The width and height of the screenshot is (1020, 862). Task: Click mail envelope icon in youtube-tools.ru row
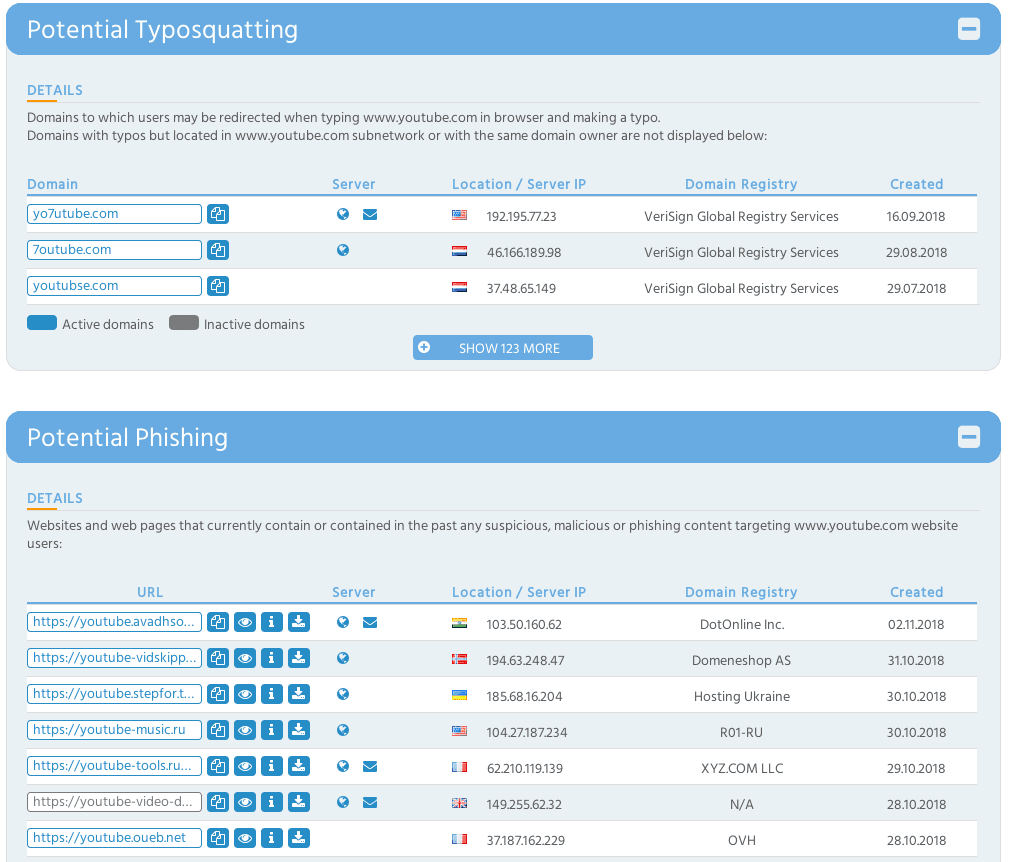pyautogui.click(x=370, y=766)
